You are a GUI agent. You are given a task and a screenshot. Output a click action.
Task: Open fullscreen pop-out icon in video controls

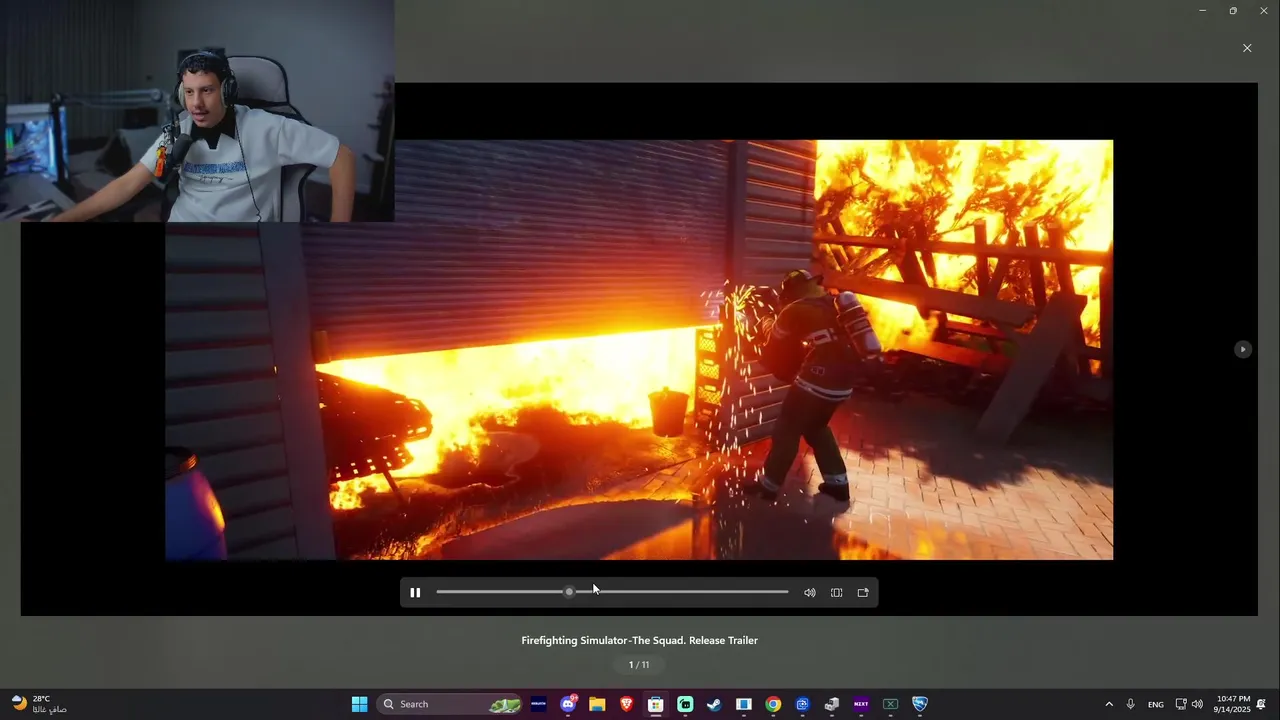863,592
